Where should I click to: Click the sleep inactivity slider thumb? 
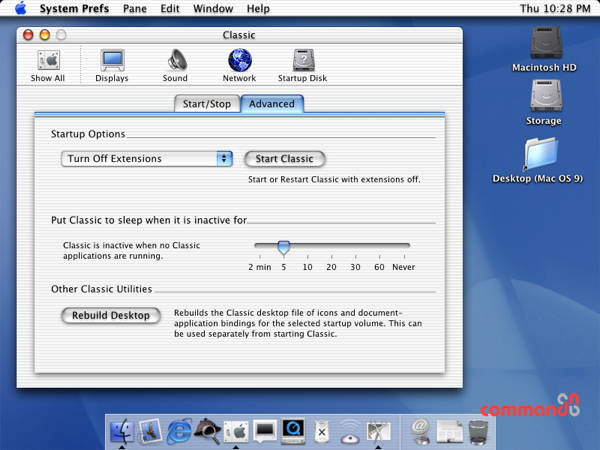click(x=284, y=248)
